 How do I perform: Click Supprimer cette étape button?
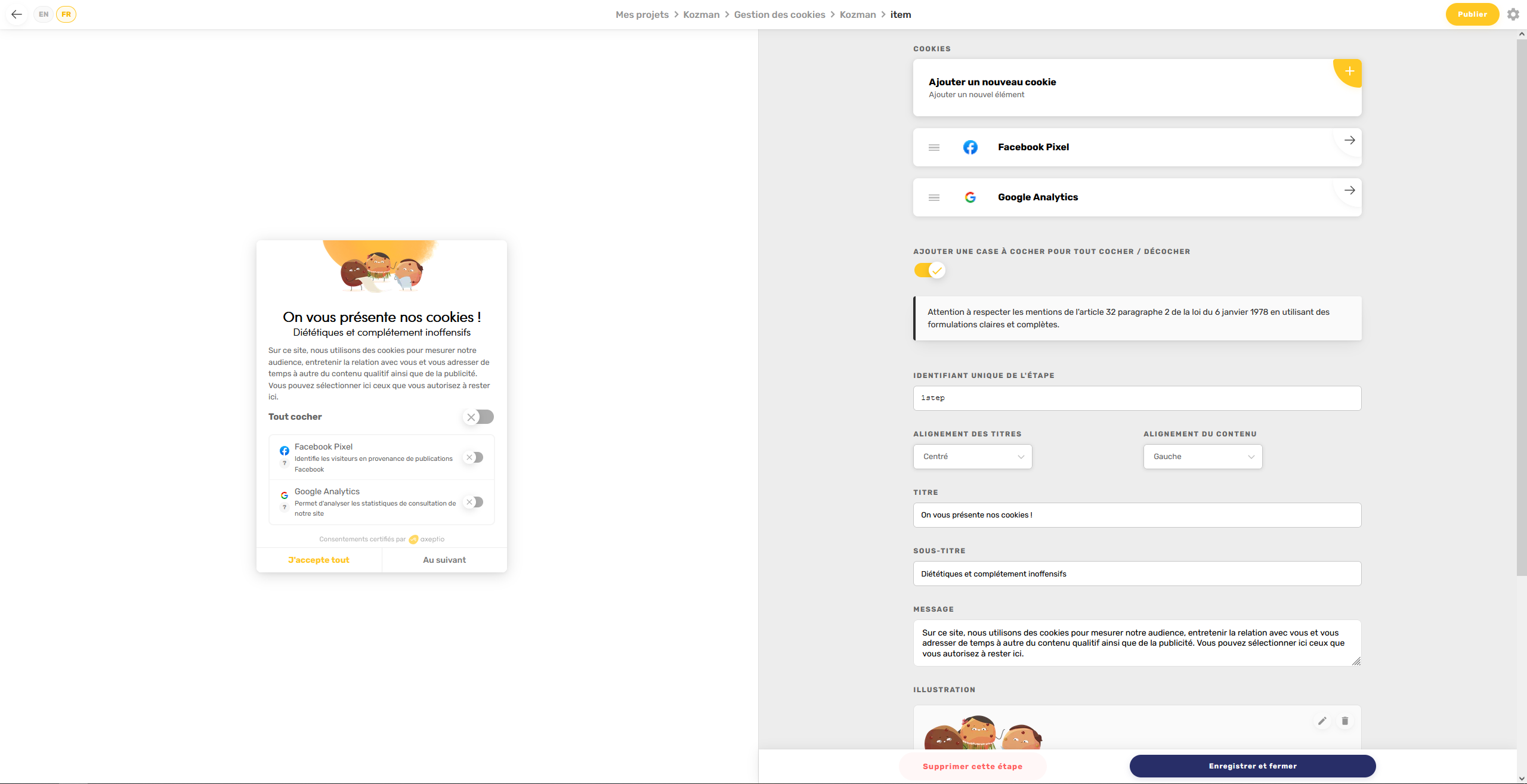point(972,767)
